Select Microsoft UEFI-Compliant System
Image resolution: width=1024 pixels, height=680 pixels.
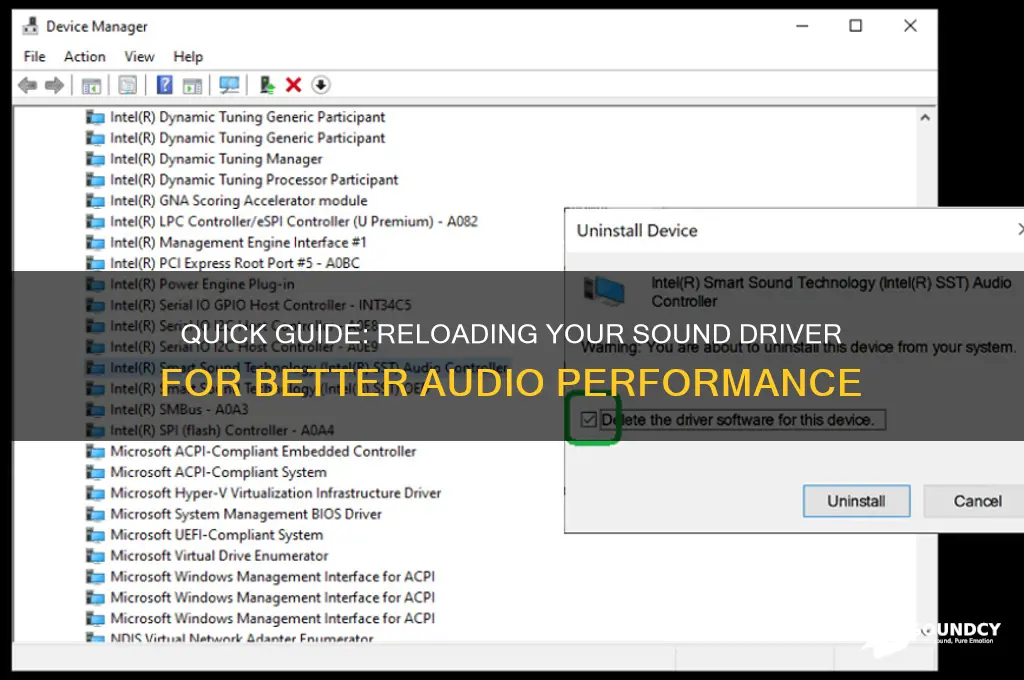[204, 535]
